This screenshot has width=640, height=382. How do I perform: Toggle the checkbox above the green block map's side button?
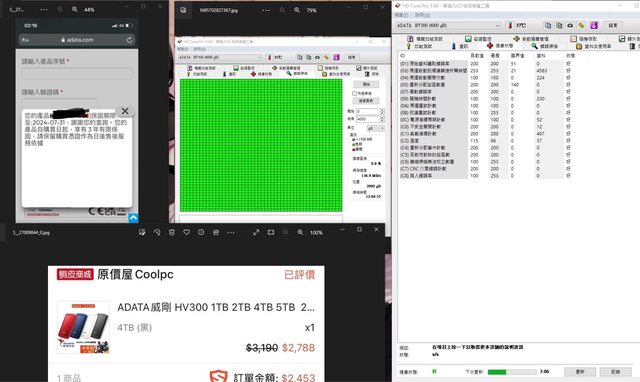[355, 93]
